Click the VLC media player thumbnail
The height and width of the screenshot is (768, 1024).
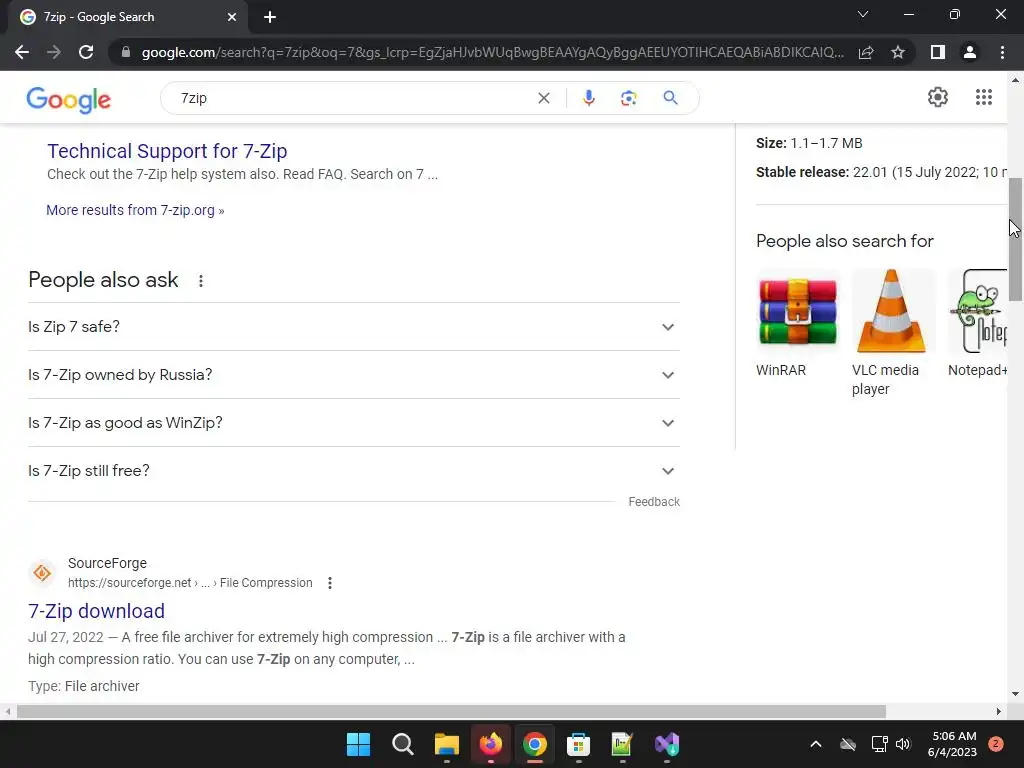892,312
